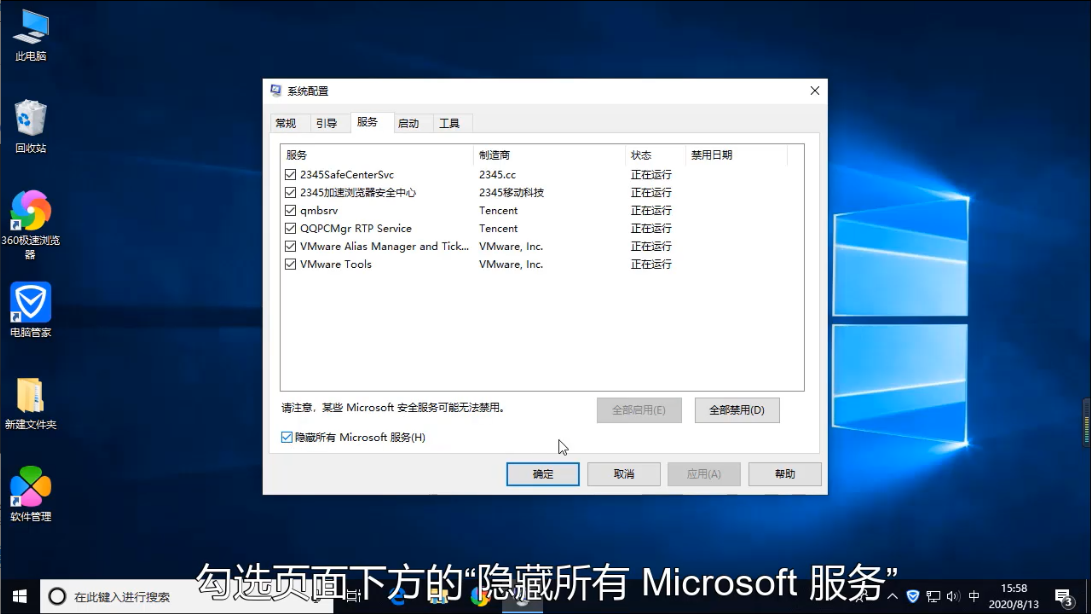Screen dimensions: 1091x614
Task: Switch to the 常规 tab
Action: coord(286,123)
